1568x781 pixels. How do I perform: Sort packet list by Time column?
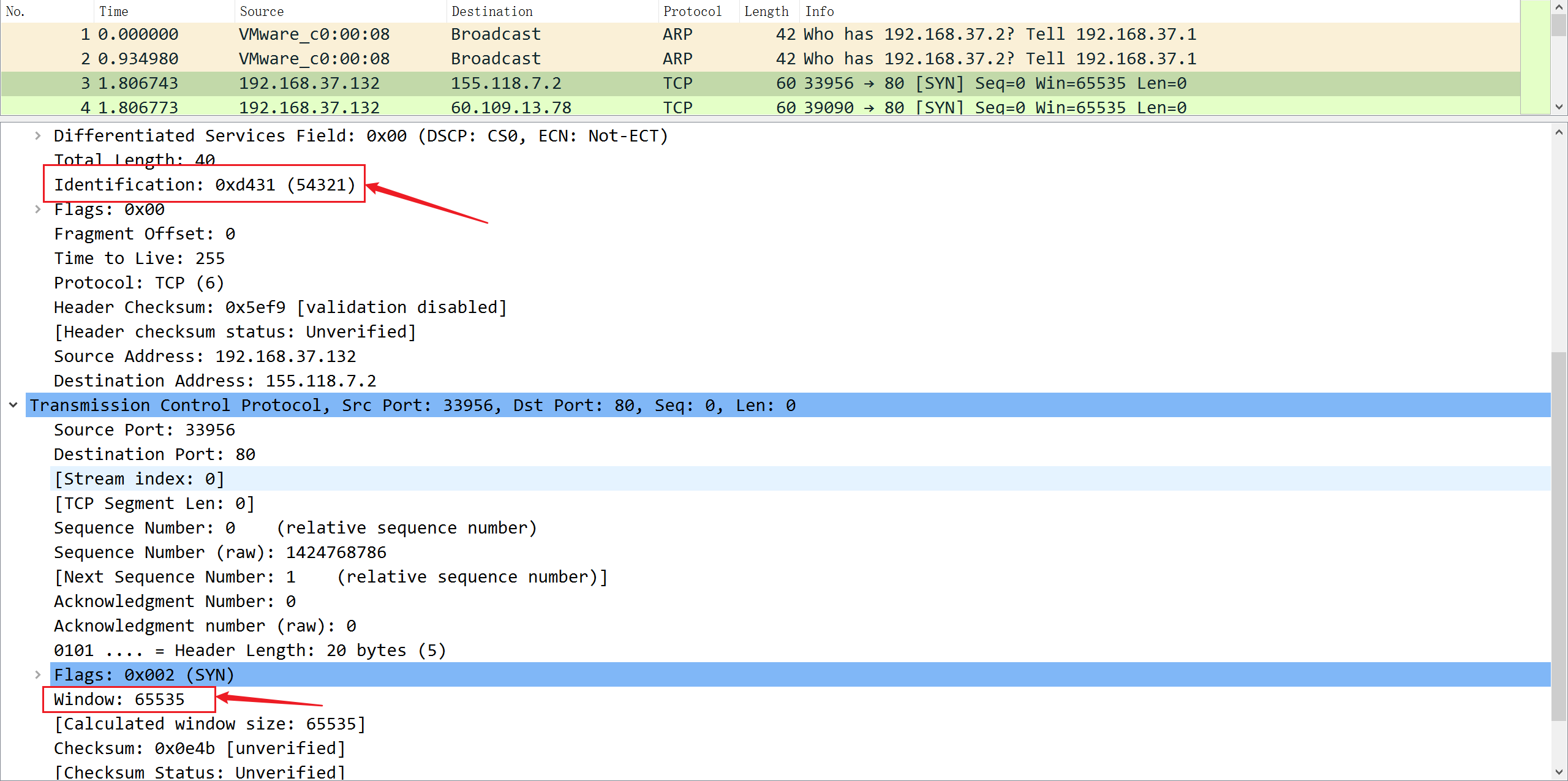(114, 12)
